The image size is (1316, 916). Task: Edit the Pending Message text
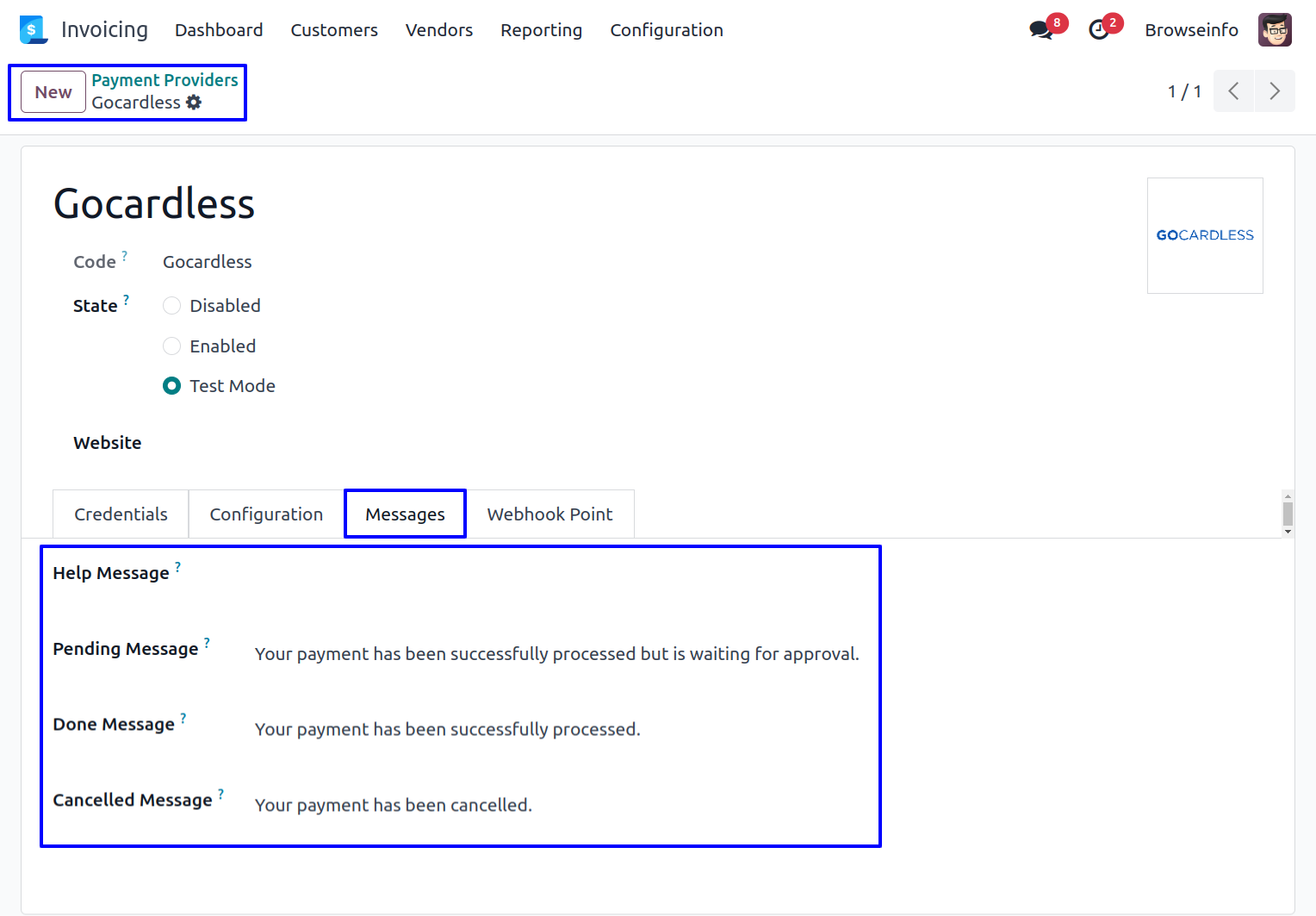(556, 654)
